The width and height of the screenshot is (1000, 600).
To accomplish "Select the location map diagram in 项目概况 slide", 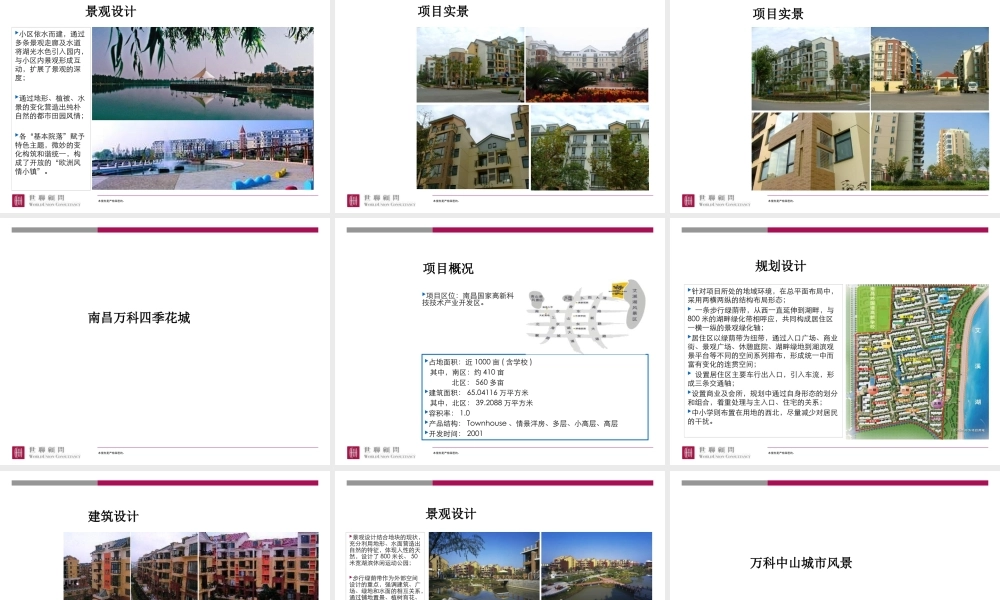I will click(x=585, y=316).
